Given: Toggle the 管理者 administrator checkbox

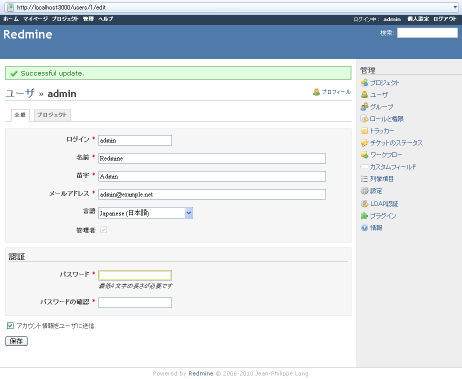Looking at the screenshot, I should pyautogui.click(x=103, y=230).
